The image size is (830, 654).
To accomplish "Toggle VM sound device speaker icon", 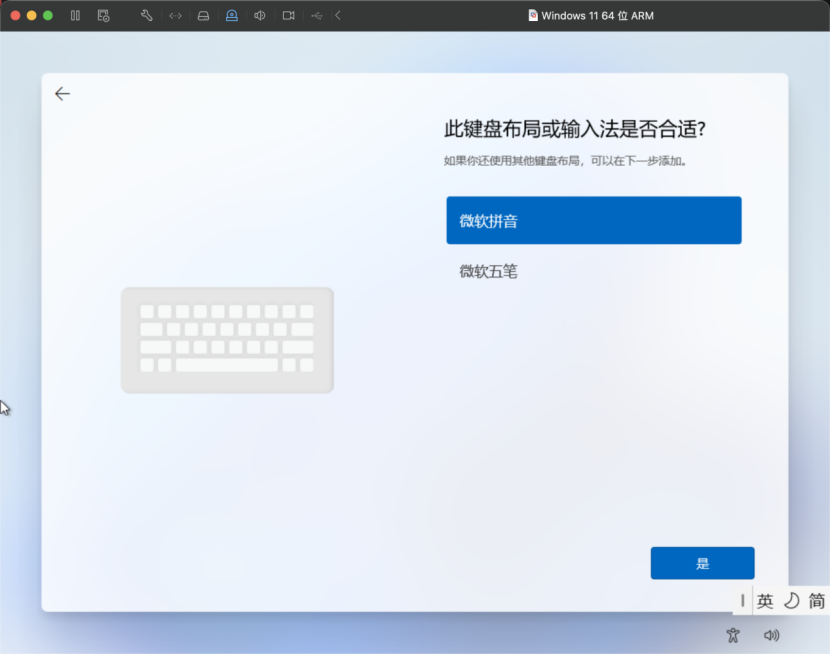I will (x=259, y=15).
